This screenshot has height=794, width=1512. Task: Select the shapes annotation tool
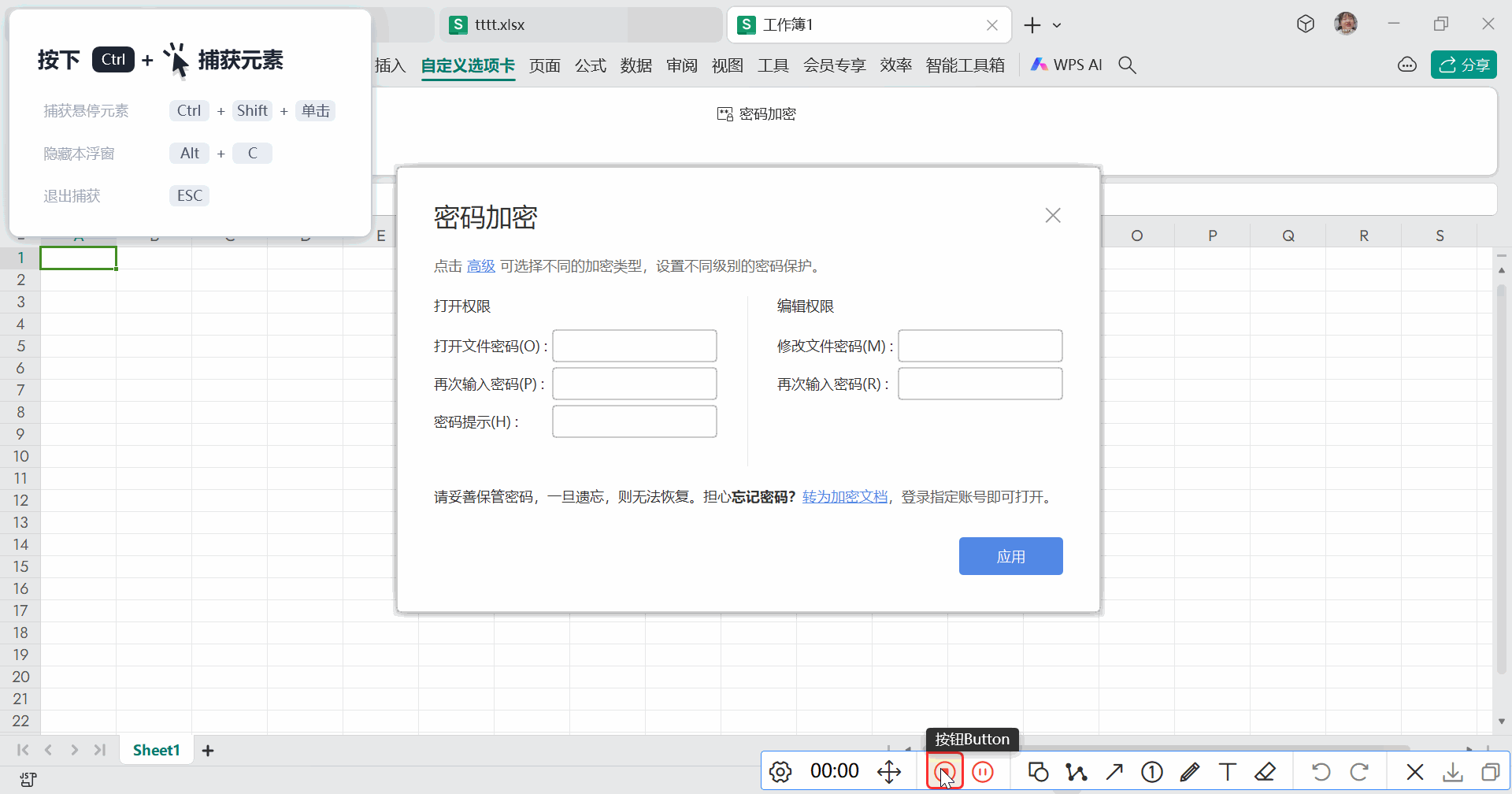coord(1038,772)
